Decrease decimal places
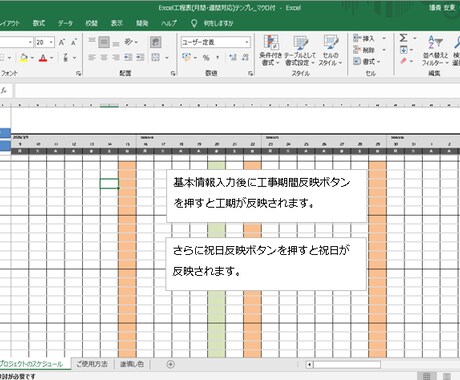The width and height of the screenshot is (460, 380). click(x=245, y=57)
